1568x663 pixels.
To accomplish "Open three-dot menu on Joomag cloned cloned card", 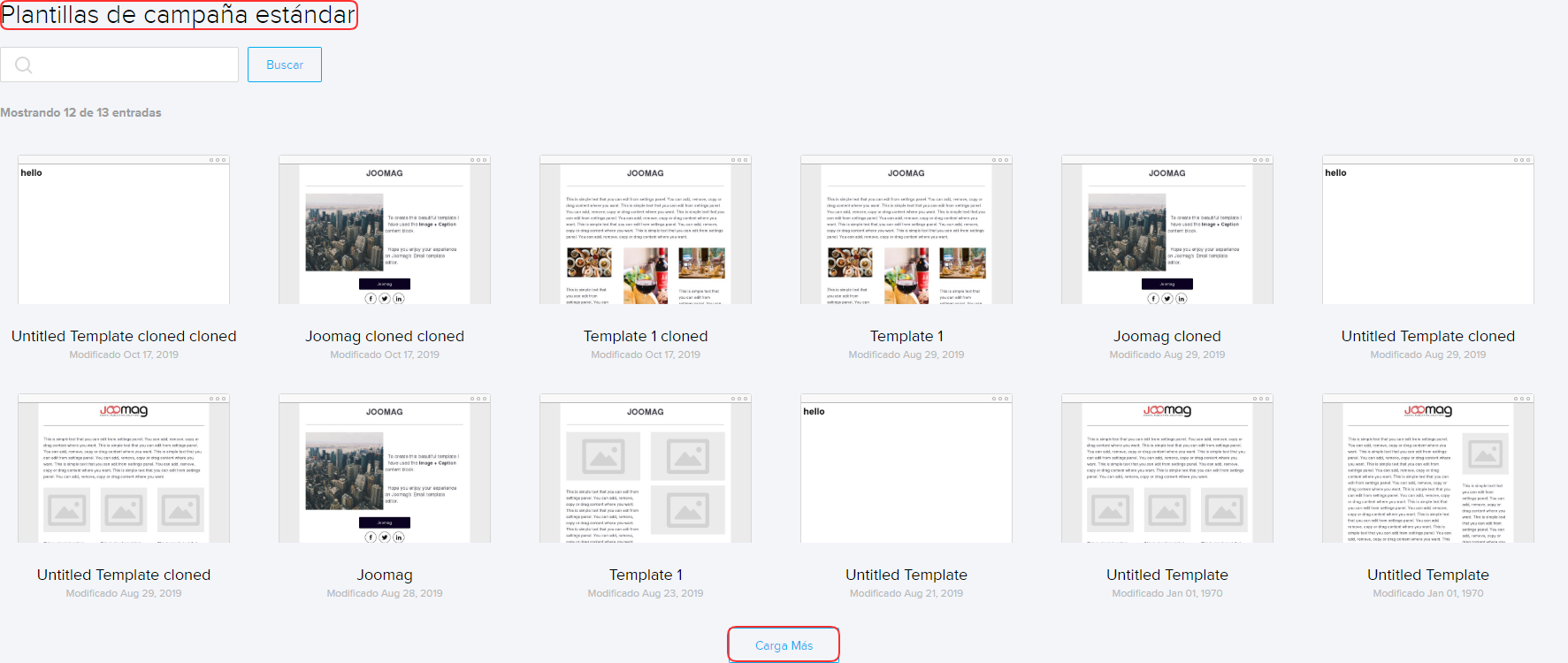I will coord(478,160).
